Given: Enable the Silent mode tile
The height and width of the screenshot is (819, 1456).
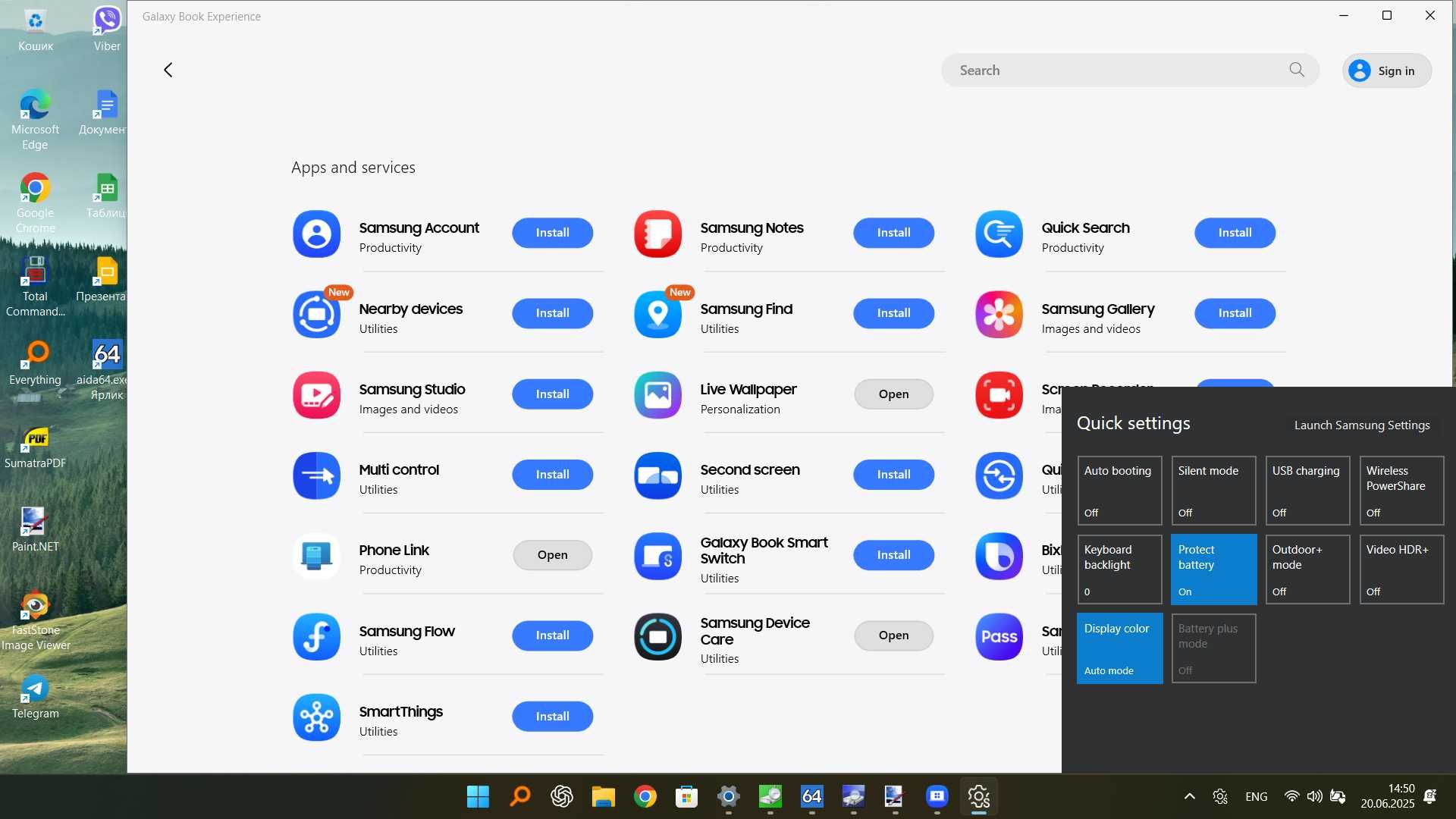Looking at the screenshot, I should (1213, 491).
